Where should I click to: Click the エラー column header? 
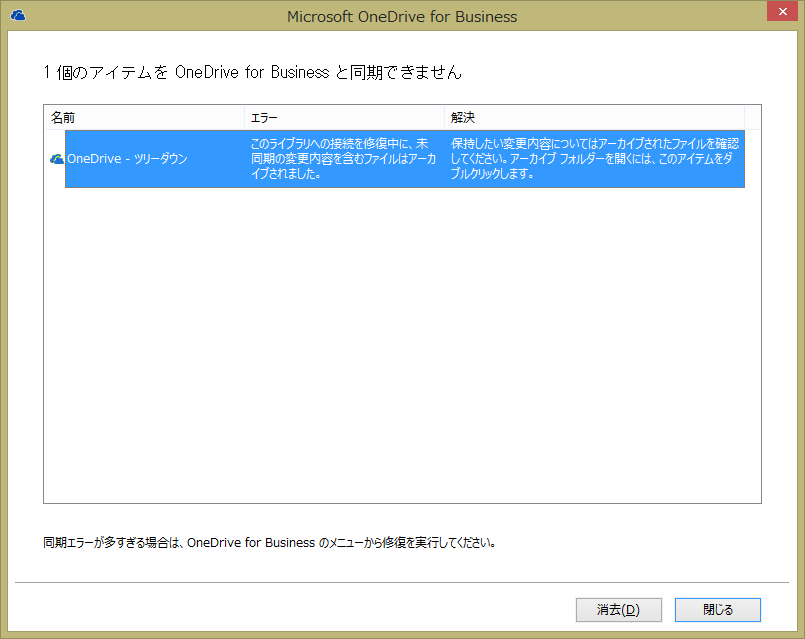[x=344, y=118]
